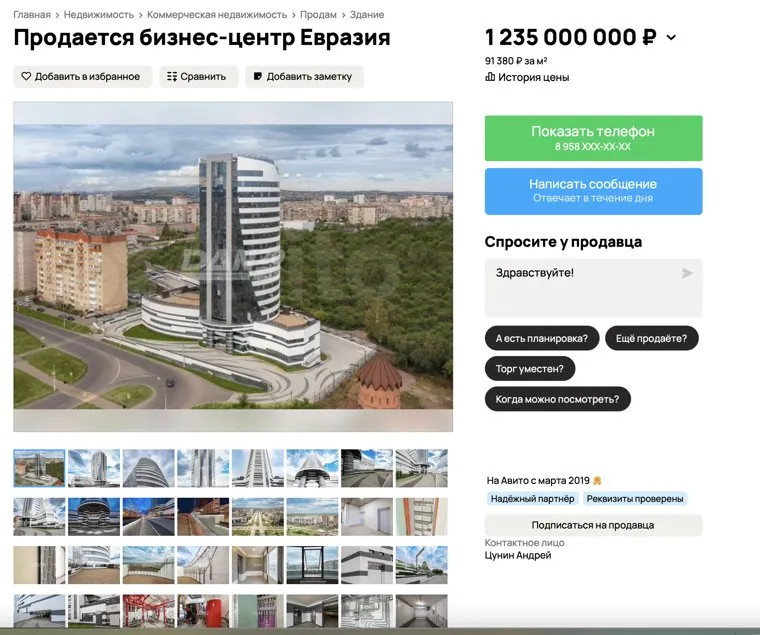760x635 pixels.
Task: Open Главная breadcrumb link
Action: click(32, 15)
